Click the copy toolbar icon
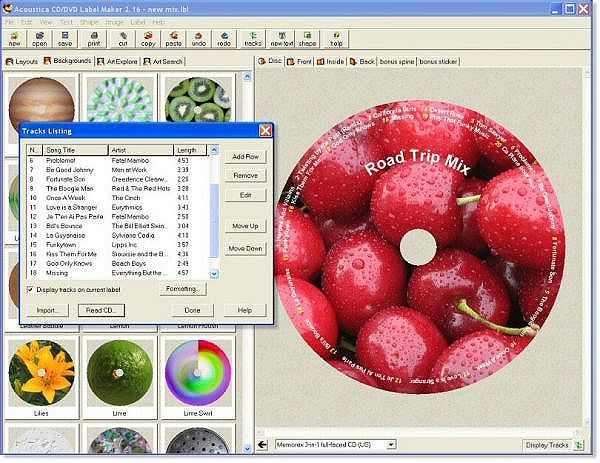 tap(148, 39)
